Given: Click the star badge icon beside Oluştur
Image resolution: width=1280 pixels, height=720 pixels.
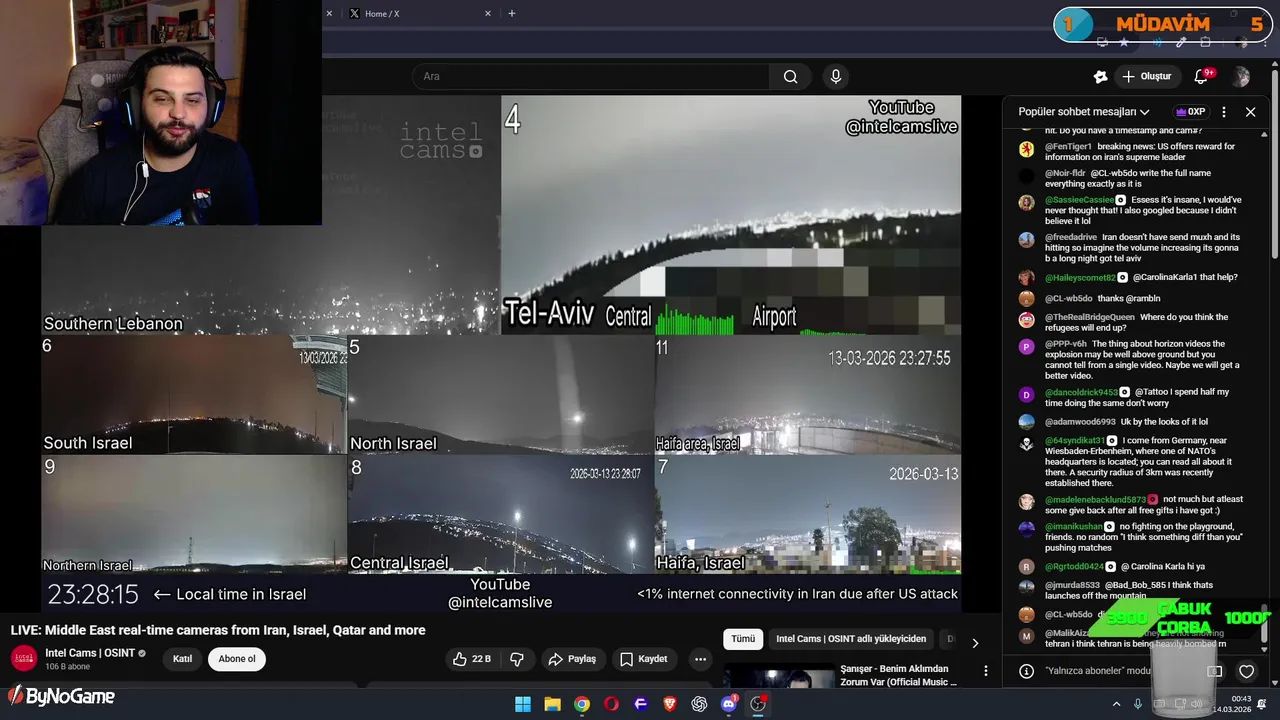Looking at the screenshot, I should coord(1101,76).
